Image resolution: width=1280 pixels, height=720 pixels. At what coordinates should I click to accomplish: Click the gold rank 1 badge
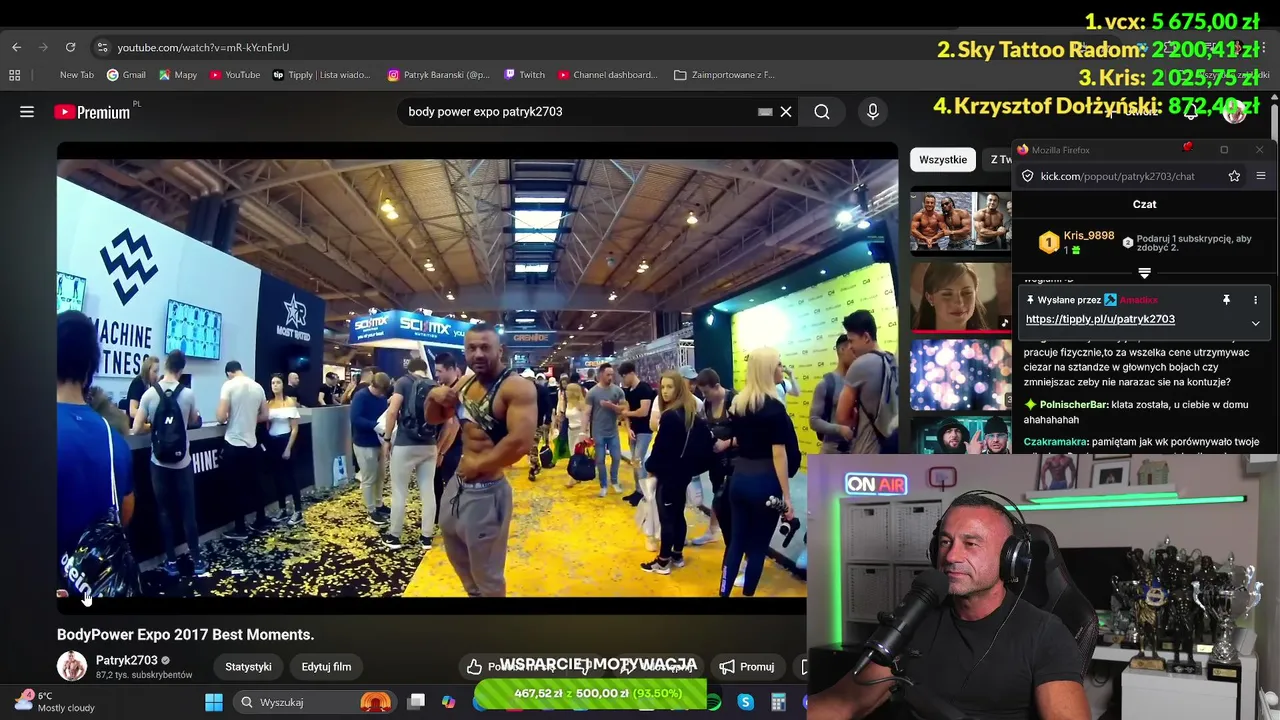tap(1048, 242)
